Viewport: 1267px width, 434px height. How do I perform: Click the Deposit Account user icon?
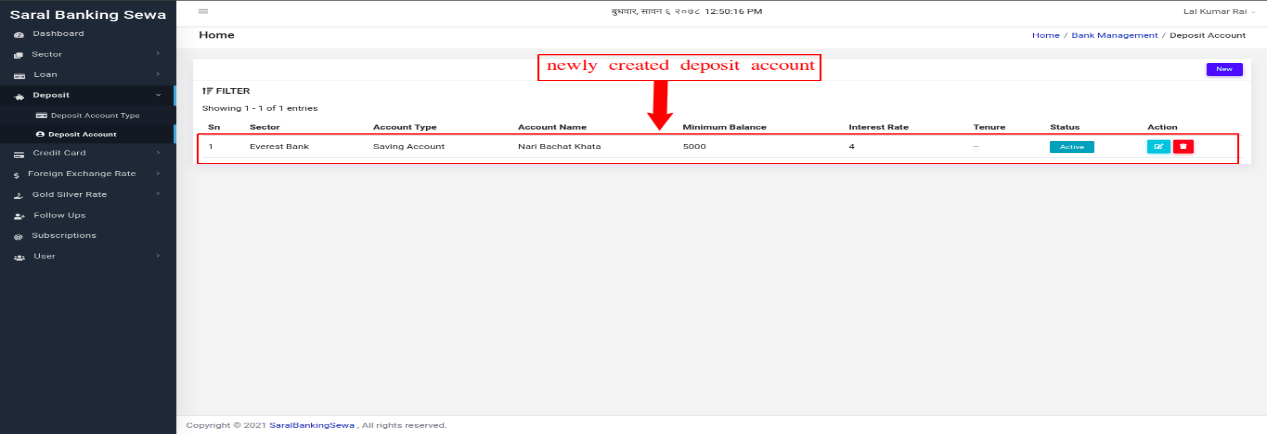(40, 134)
